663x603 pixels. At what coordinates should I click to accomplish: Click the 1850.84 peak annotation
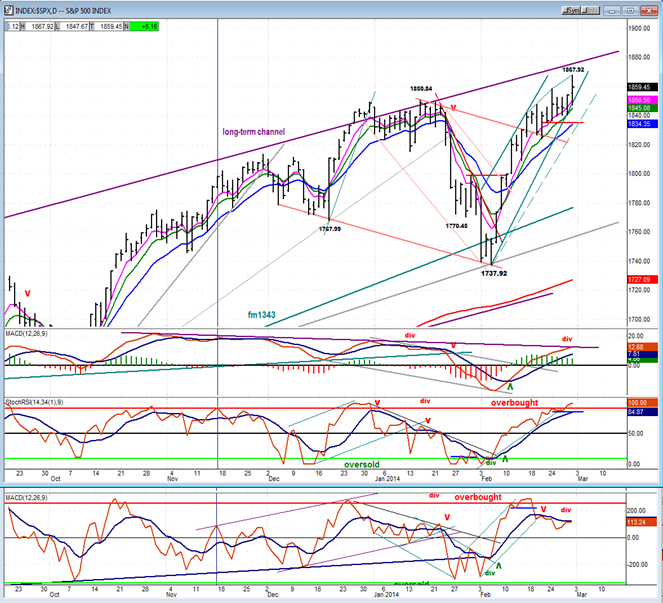[421, 89]
